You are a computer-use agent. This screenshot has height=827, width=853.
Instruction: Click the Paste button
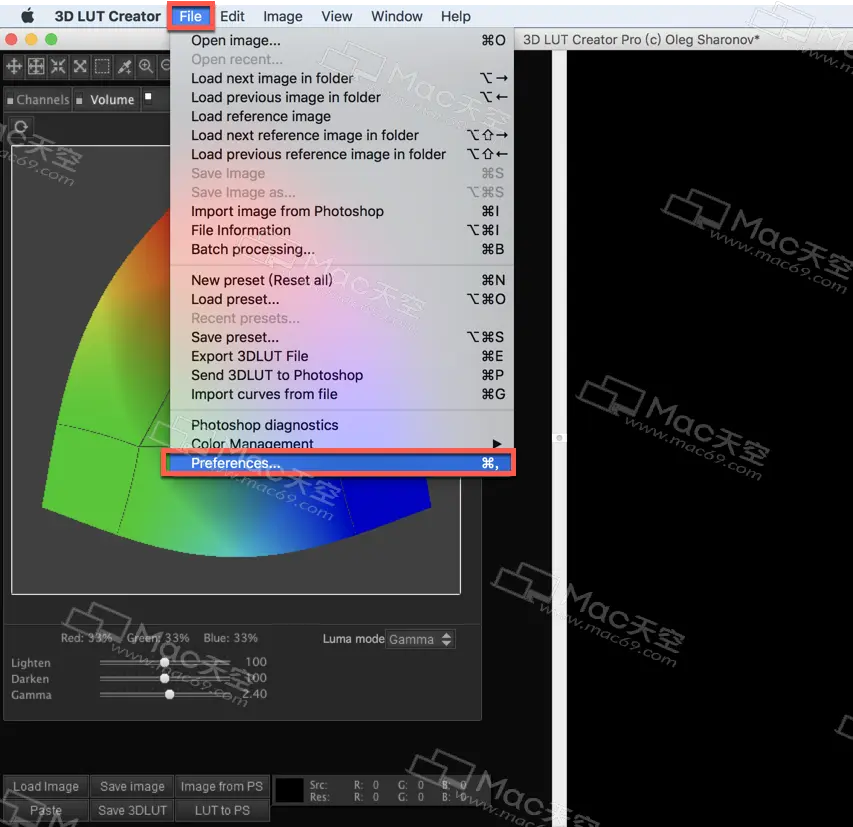click(x=46, y=810)
